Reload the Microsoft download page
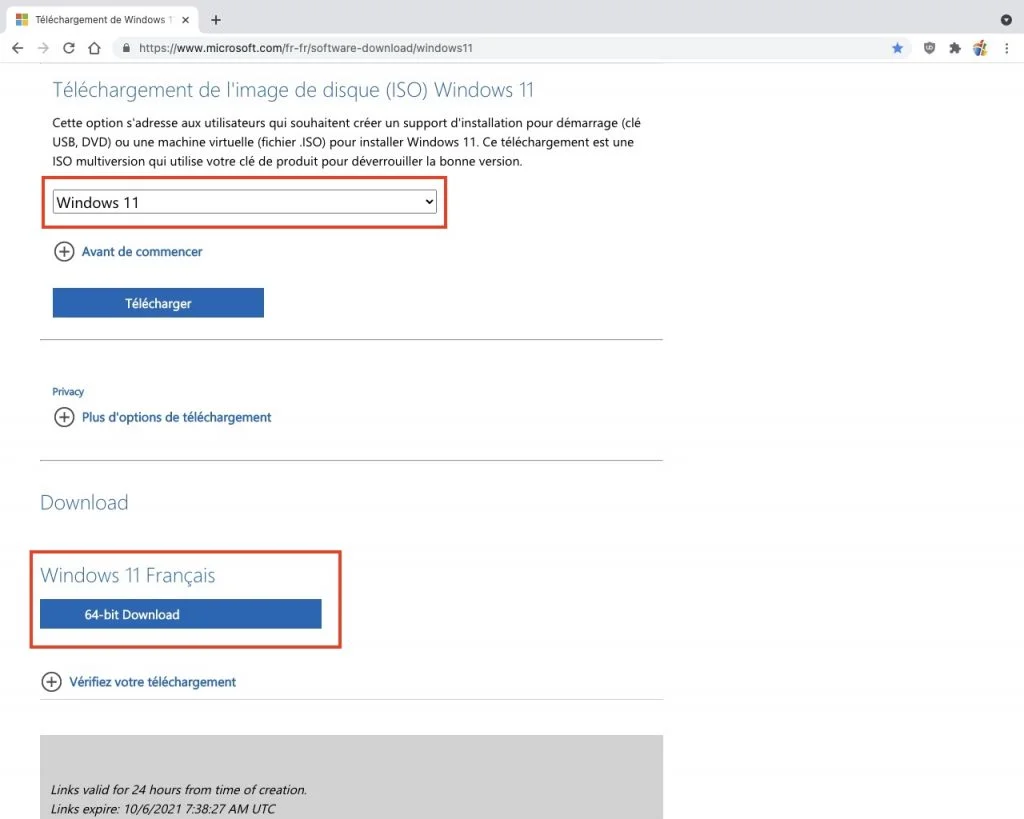 [x=69, y=48]
